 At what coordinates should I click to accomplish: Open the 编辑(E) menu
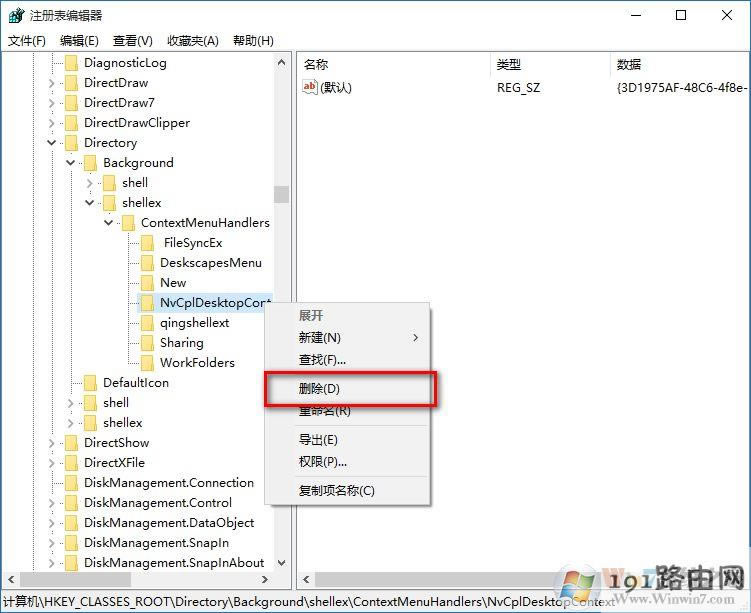(x=80, y=41)
